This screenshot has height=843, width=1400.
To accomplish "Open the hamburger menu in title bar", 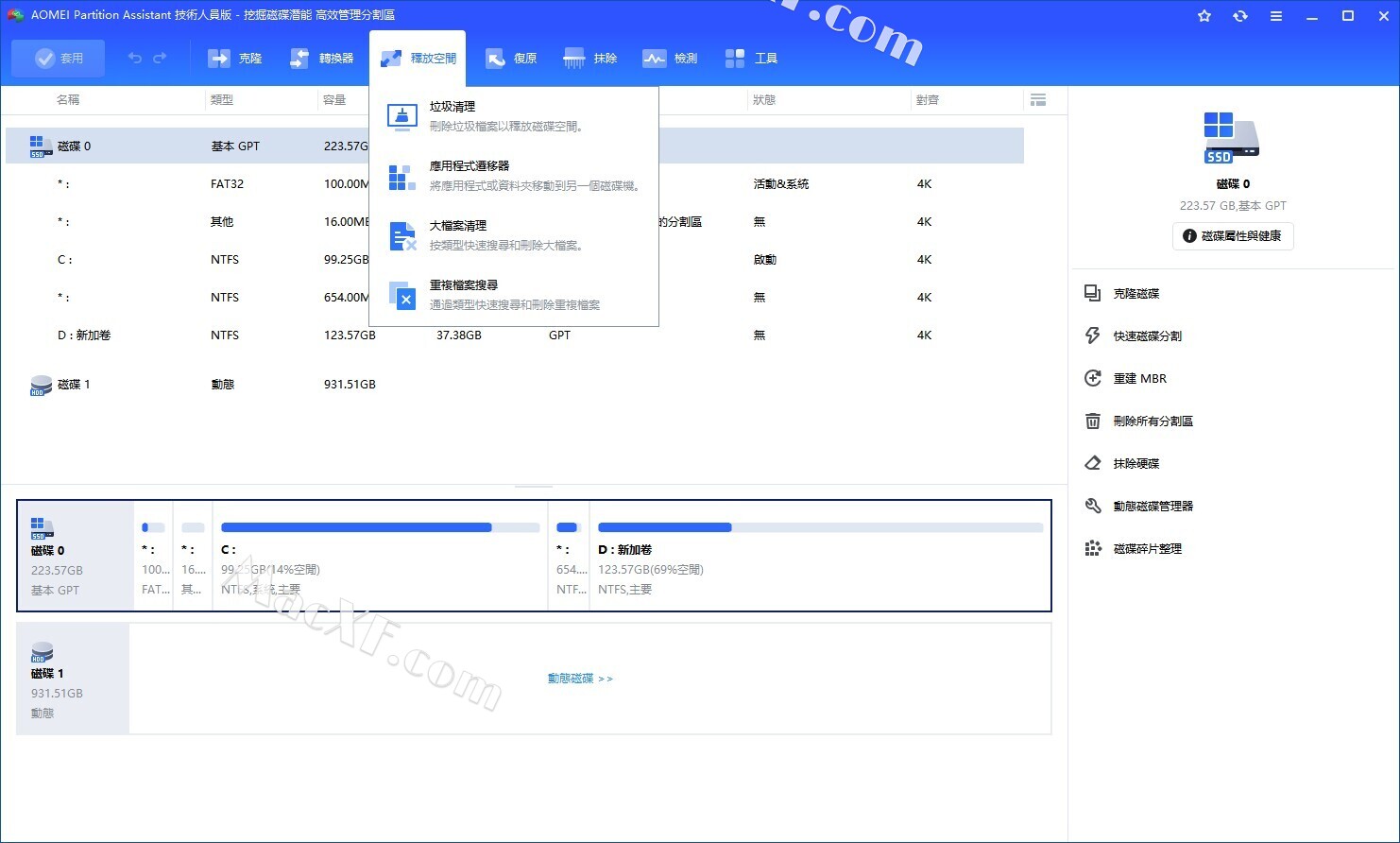I will click(1276, 16).
